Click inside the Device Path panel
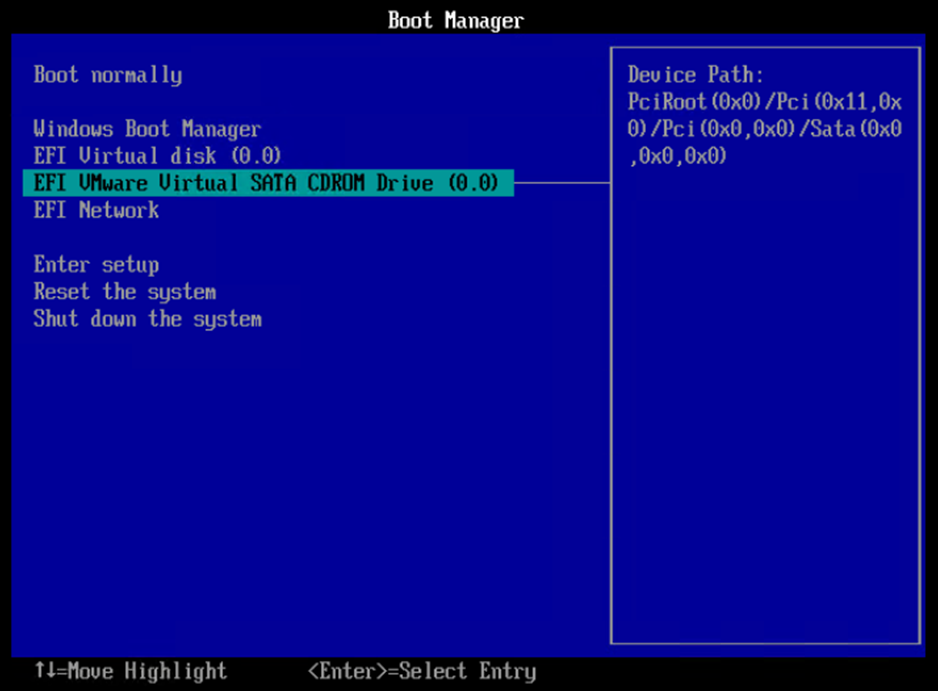 click(x=765, y=400)
